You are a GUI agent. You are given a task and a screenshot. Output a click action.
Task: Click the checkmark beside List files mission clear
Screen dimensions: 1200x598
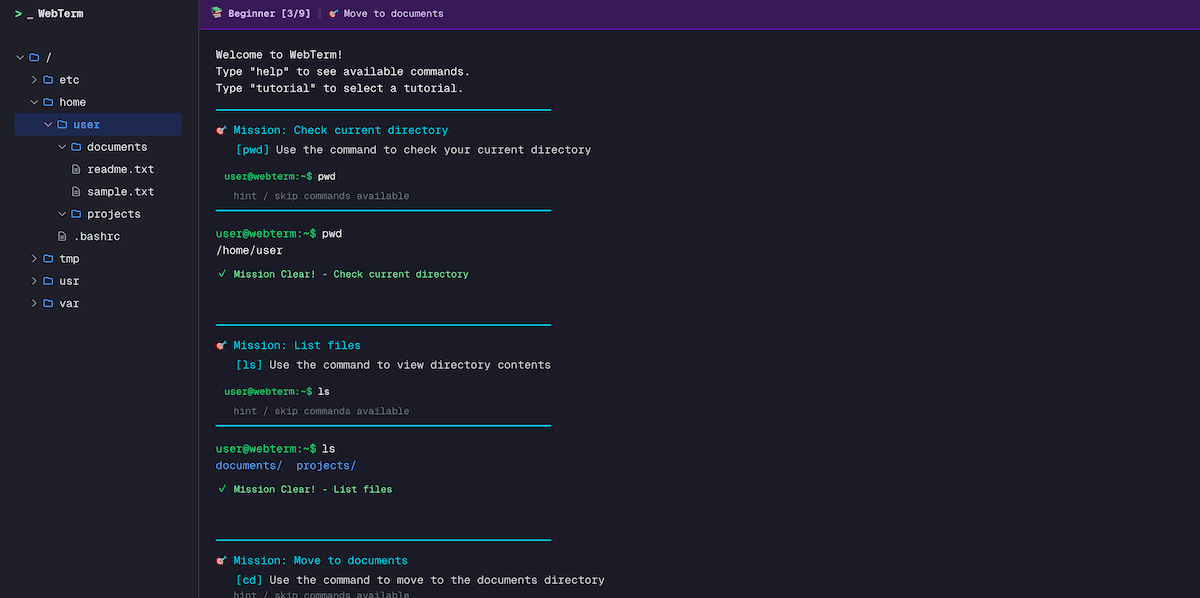[x=222, y=489]
